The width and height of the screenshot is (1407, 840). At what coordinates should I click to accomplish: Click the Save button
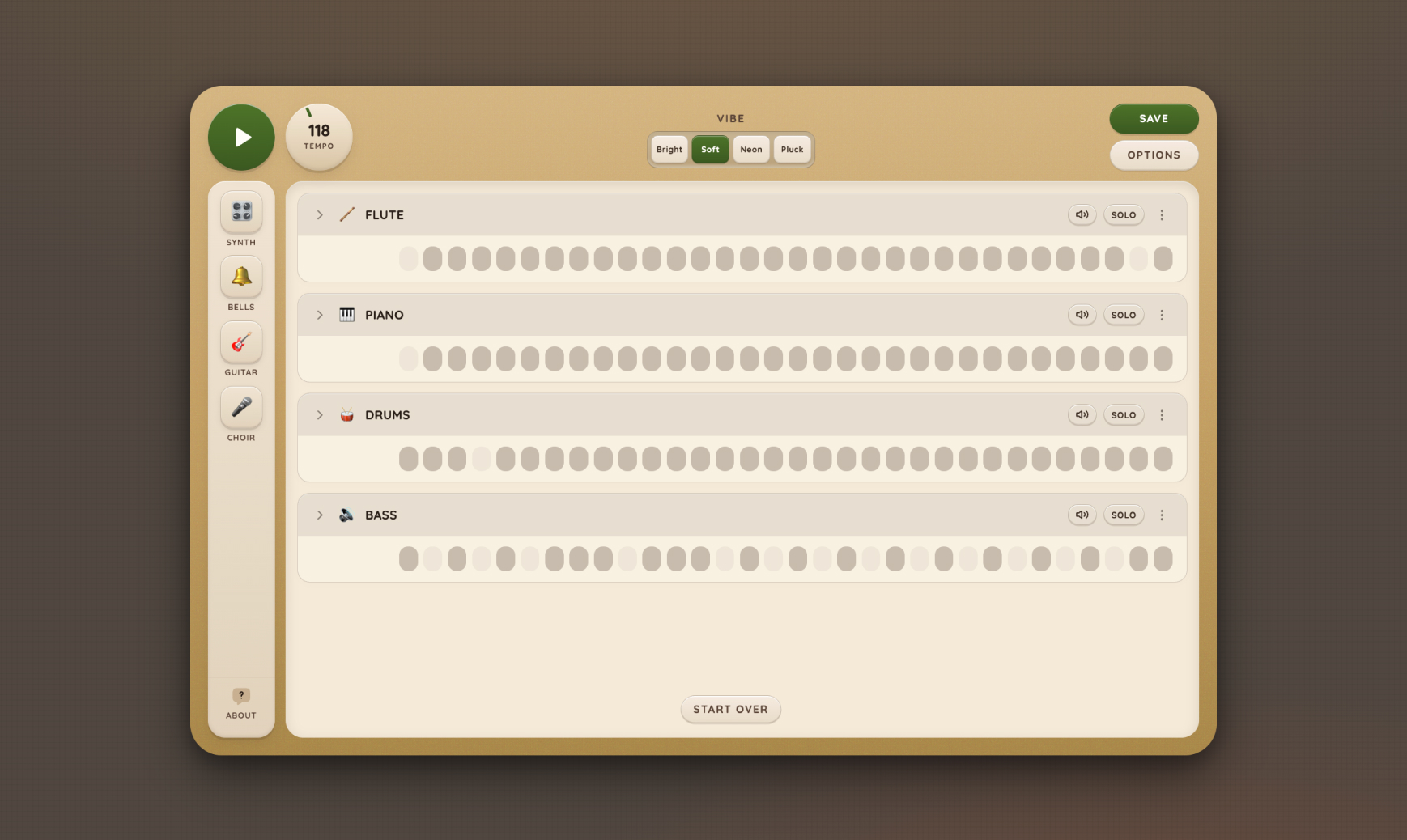(x=1154, y=119)
